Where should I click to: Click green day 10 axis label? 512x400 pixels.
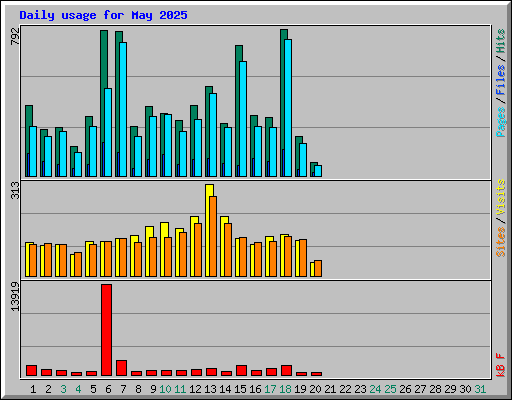165,389
